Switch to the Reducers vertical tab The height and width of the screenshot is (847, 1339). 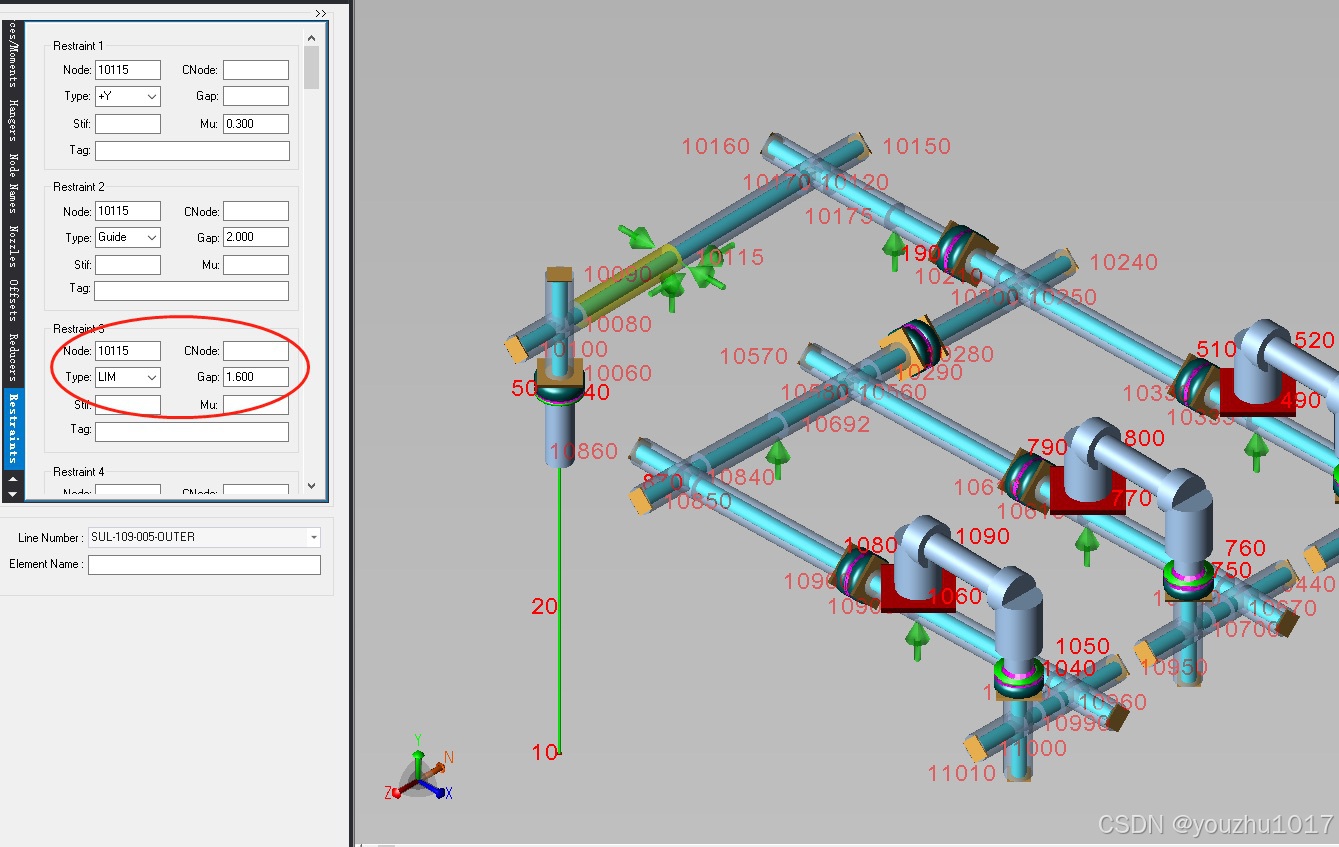pos(12,357)
